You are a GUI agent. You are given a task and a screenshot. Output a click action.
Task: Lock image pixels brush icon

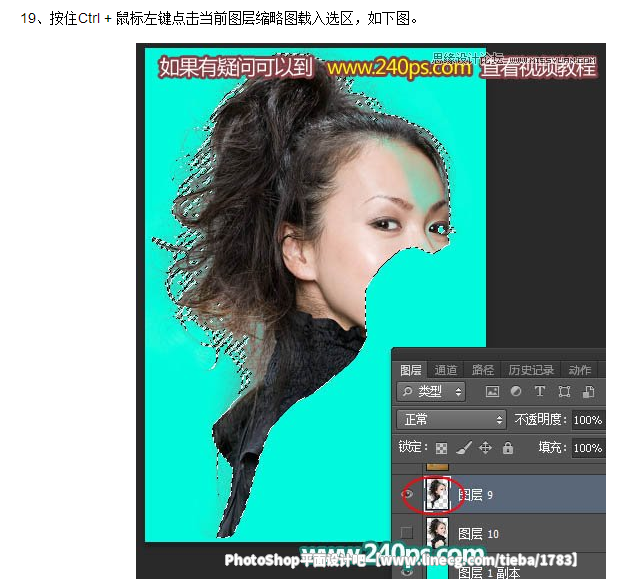pyautogui.click(x=463, y=448)
